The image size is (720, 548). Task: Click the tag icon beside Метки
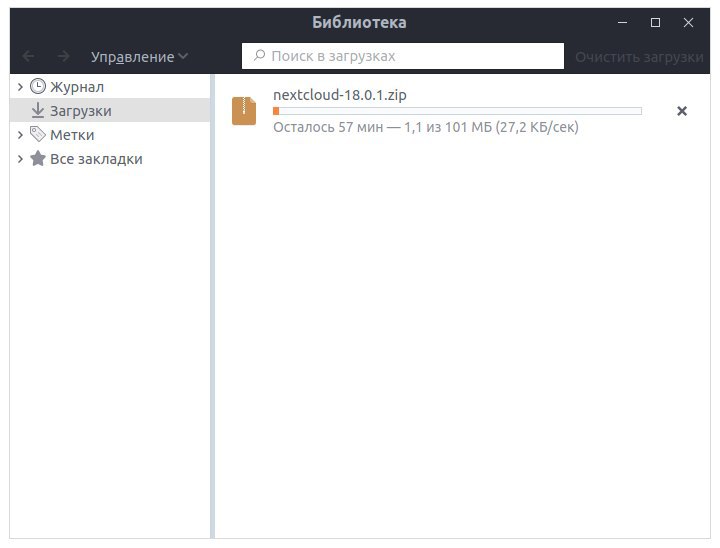pyautogui.click(x=38, y=134)
